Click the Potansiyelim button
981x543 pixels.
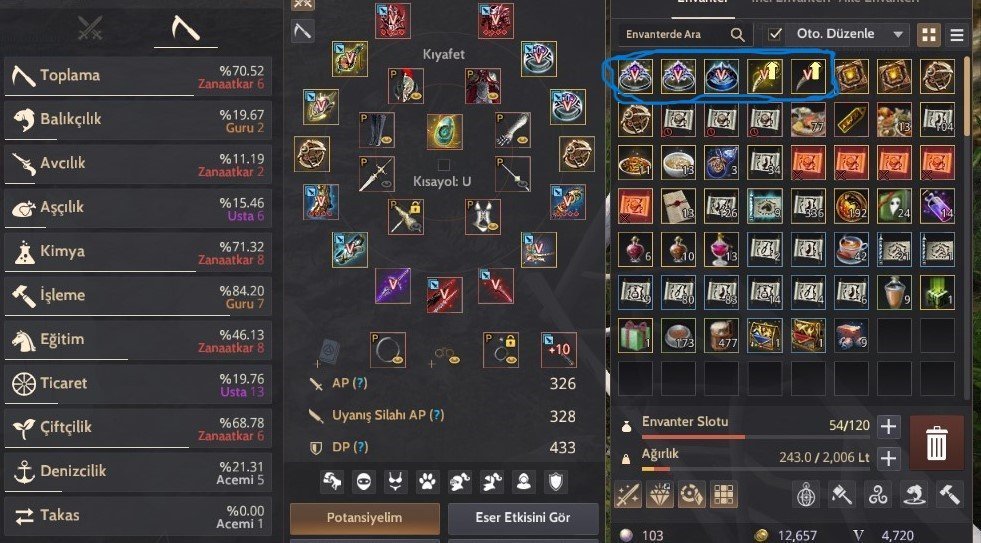tap(365, 518)
